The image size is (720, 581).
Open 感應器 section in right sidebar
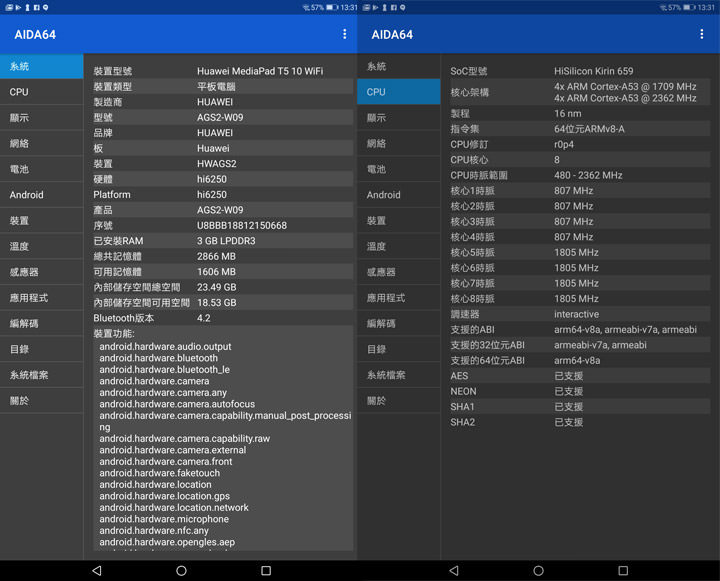(x=399, y=272)
